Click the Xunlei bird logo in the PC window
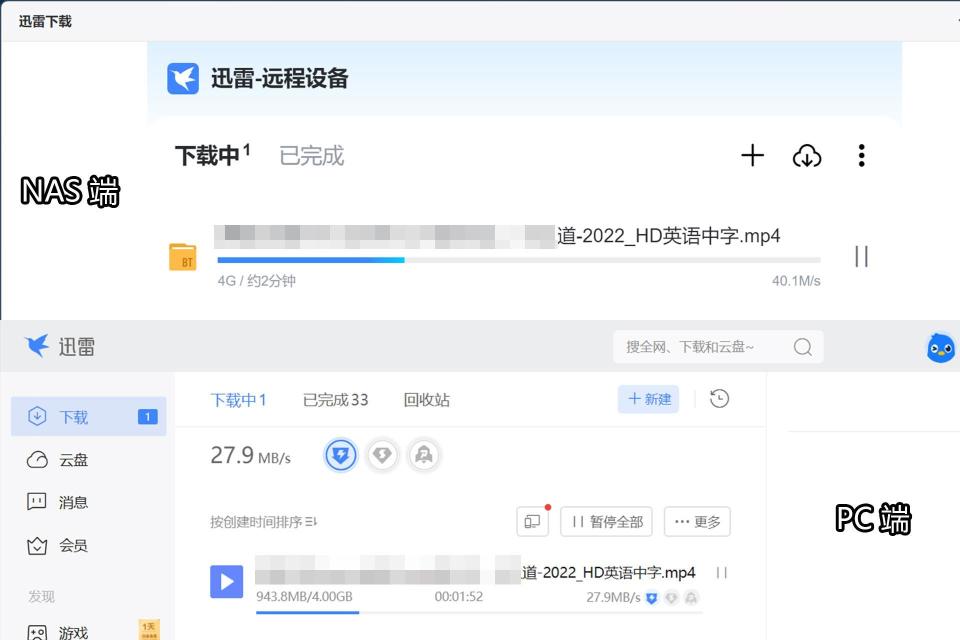 click(37, 346)
